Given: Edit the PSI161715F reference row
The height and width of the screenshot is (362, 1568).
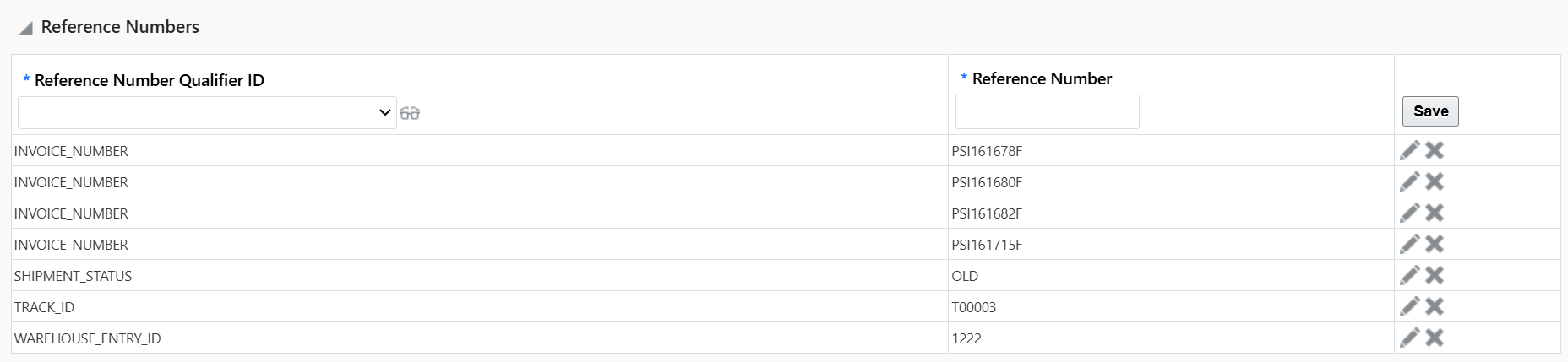Looking at the screenshot, I should pos(1409,244).
